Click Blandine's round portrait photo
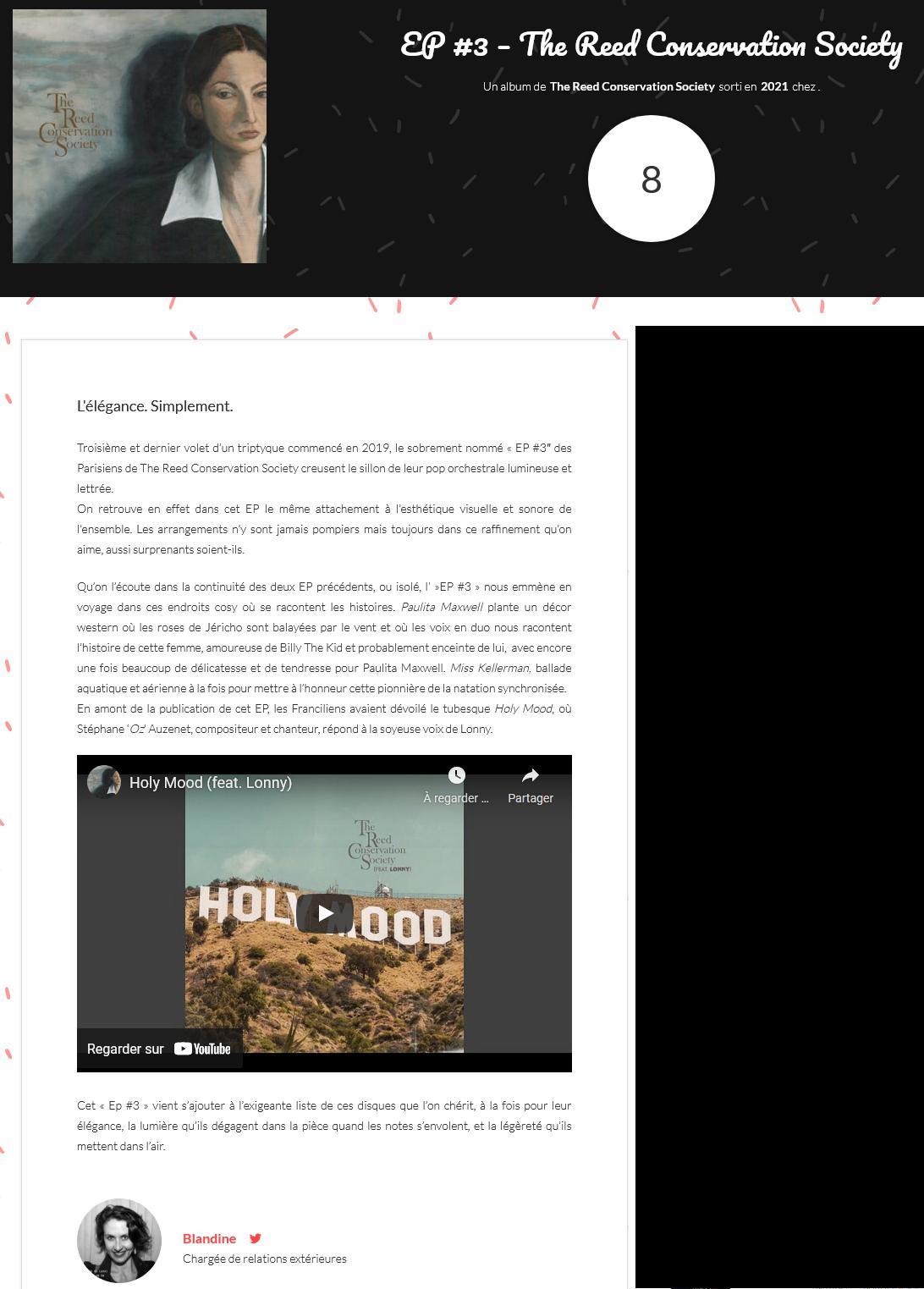Image resolution: width=924 pixels, height=1289 pixels. click(119, 1241)
